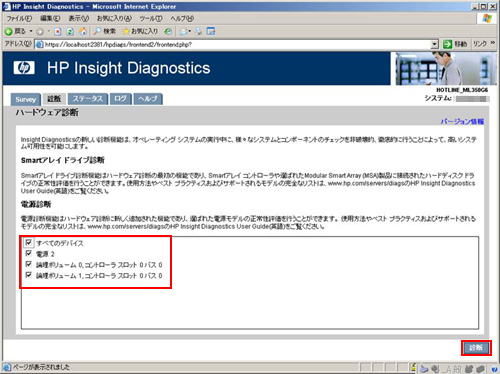Click the help icon in the status tray
The height and width of the screenshot is (374, 500).
click(494, 369)
